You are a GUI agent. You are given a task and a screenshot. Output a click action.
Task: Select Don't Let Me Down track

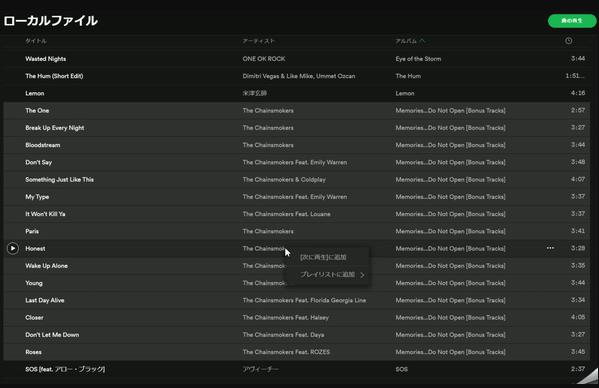(52, 335)
